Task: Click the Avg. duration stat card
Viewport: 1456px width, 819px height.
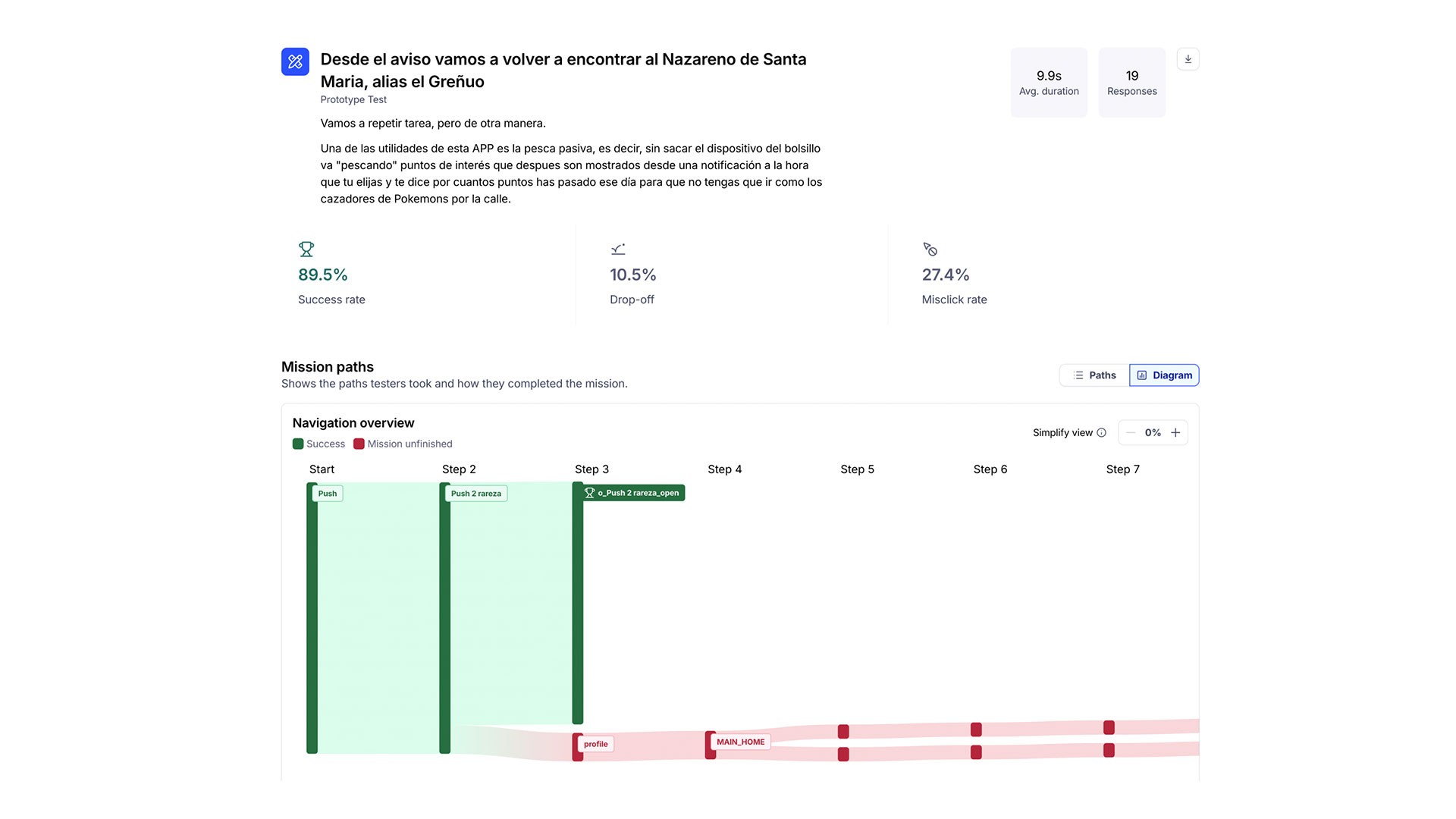Action: (1049, 83)
